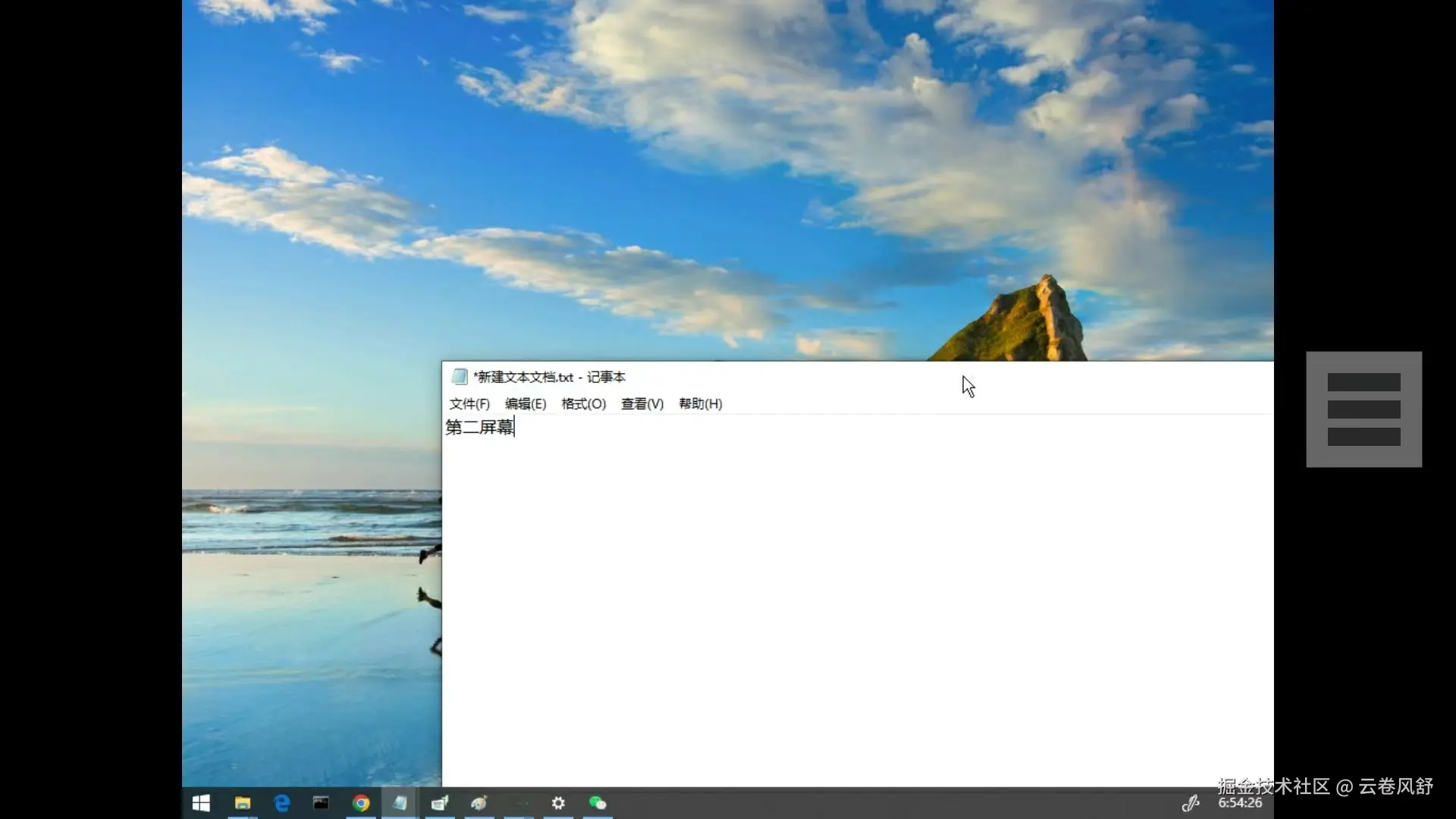
Task: Click the Notepad title bar 新建文本文档.txt
Action: click(x=549, y=377)
